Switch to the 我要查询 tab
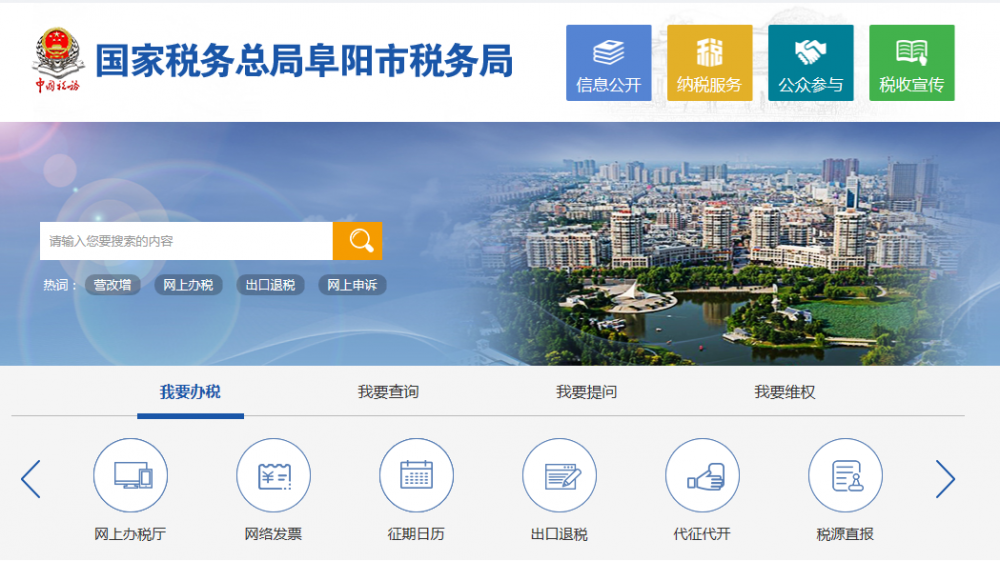Image resolution: width=1000 pixels, height=561 pixels. point(388,392)
